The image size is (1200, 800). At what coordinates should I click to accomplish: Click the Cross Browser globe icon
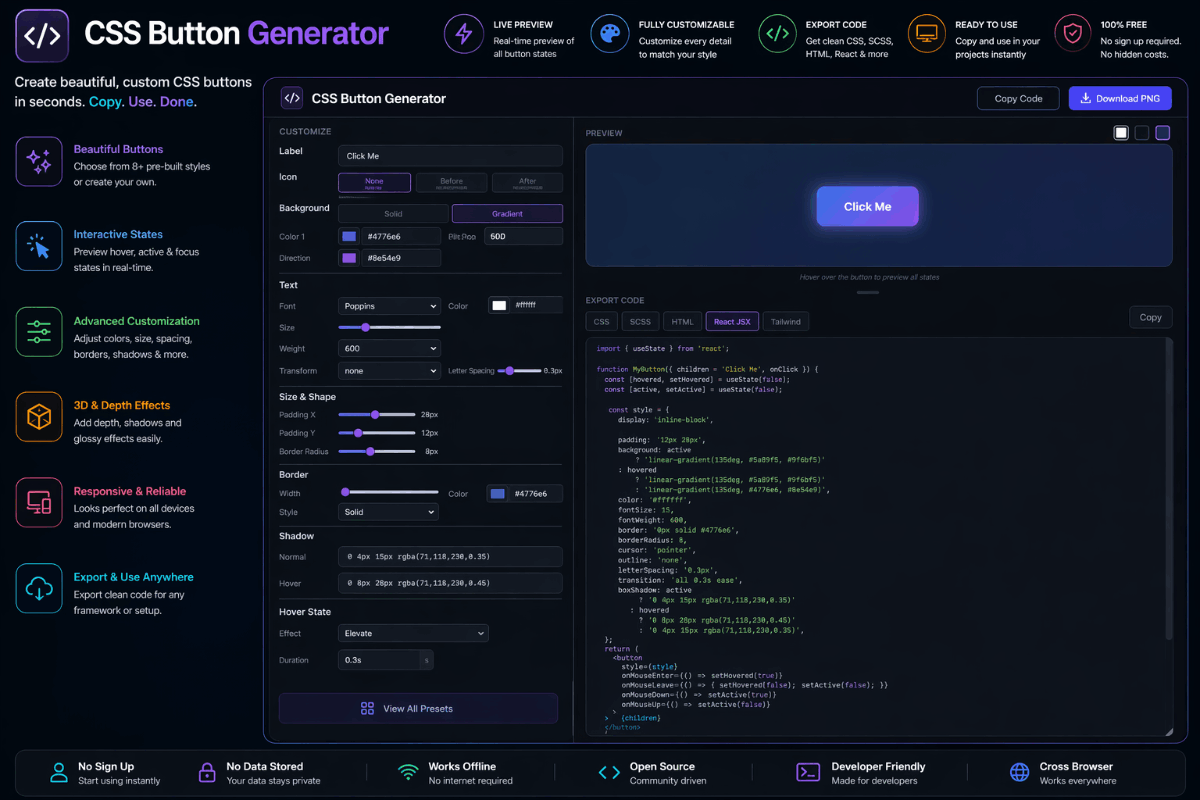coord(1019,772)
